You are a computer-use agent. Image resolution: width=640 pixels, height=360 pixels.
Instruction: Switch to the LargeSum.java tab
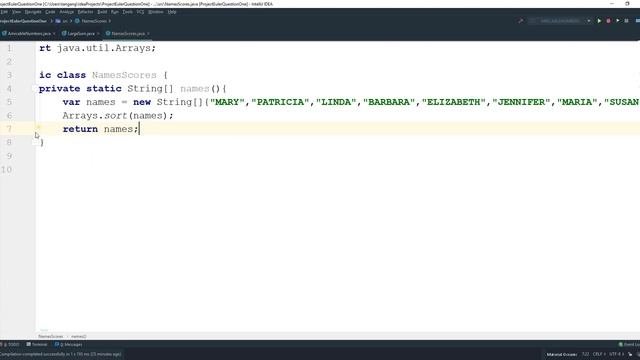click(81, 33)
